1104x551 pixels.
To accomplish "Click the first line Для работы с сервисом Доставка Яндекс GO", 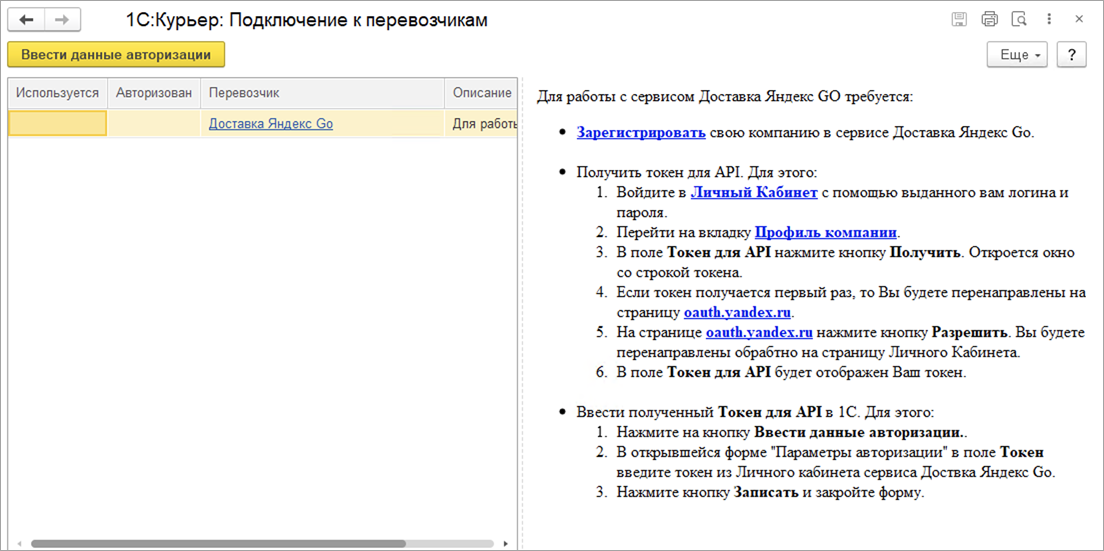I will pyautogui.click(x=724, y=95).
